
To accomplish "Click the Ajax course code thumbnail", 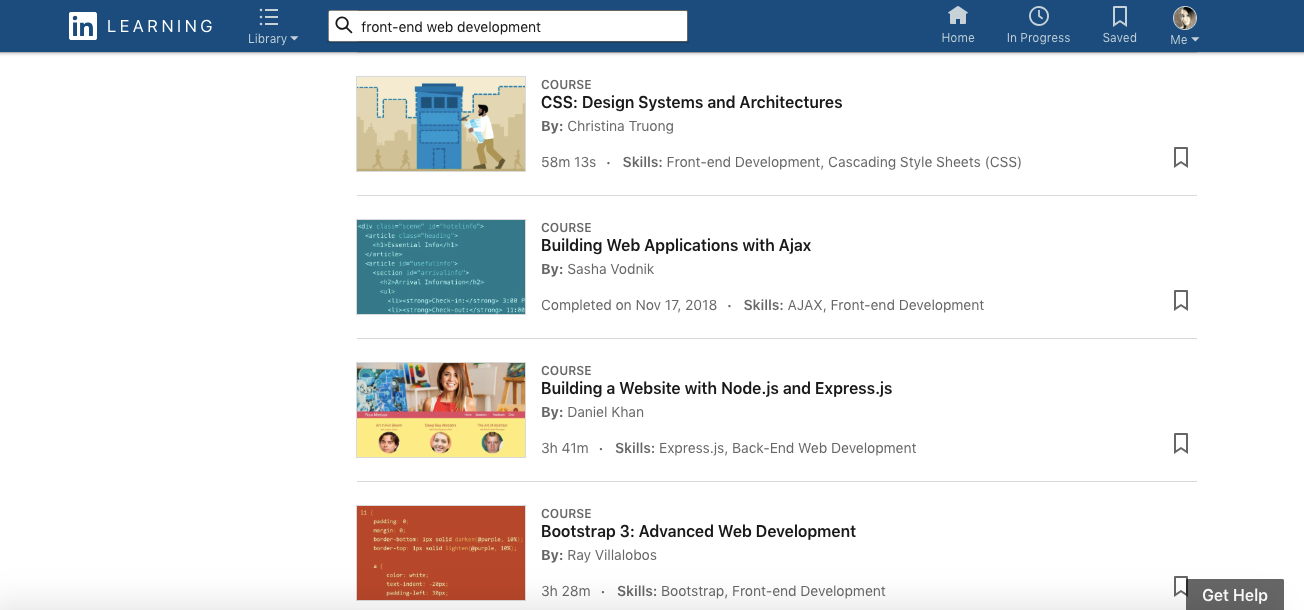I will [x=441, y=267].
